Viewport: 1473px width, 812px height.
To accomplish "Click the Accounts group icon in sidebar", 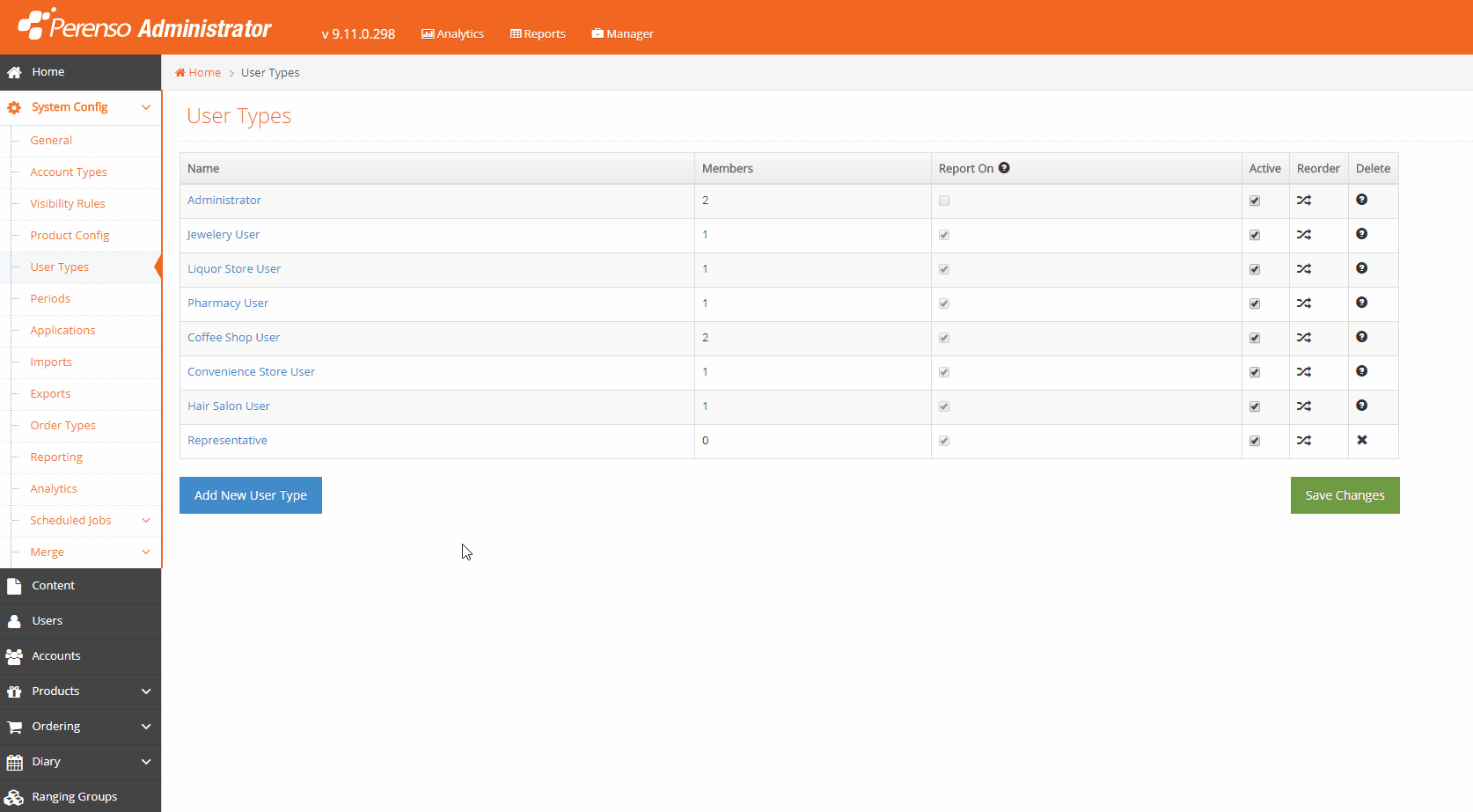I will [x=14, y=656].
